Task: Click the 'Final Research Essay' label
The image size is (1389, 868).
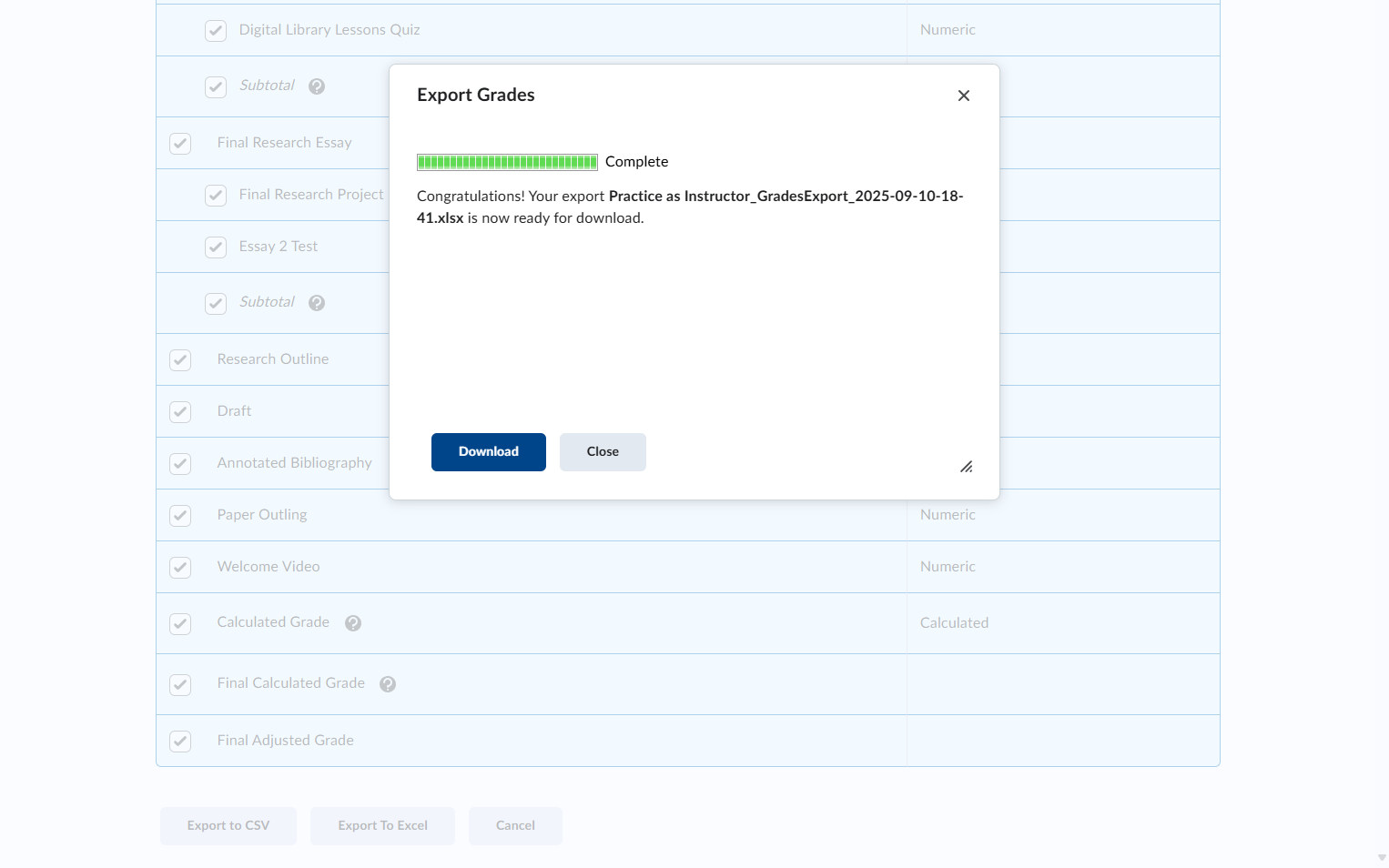Action: [285, 143]
